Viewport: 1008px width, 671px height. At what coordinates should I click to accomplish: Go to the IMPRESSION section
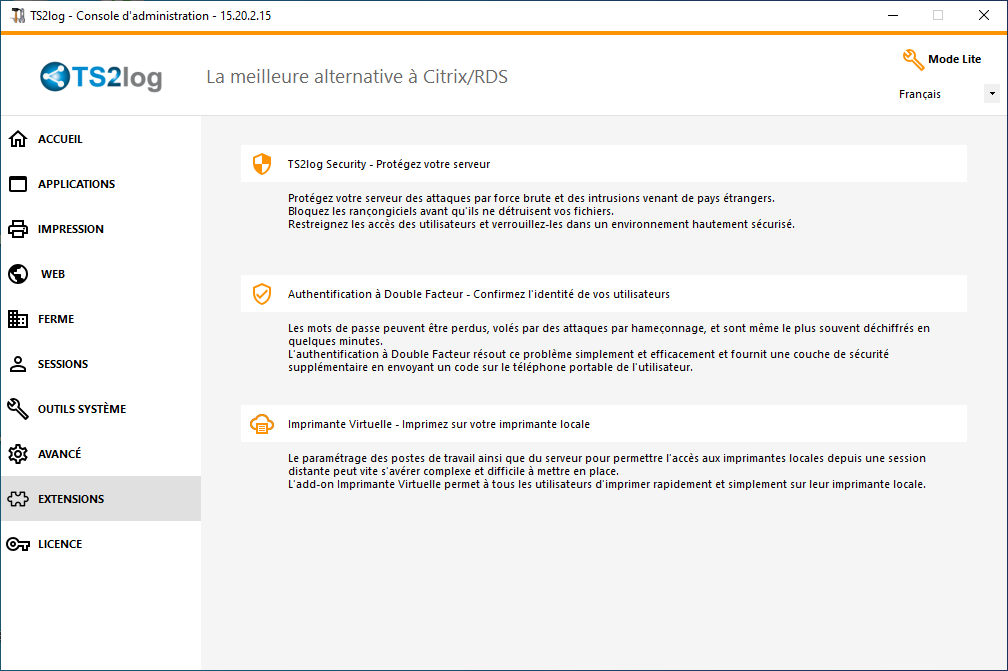click(101, 229)
